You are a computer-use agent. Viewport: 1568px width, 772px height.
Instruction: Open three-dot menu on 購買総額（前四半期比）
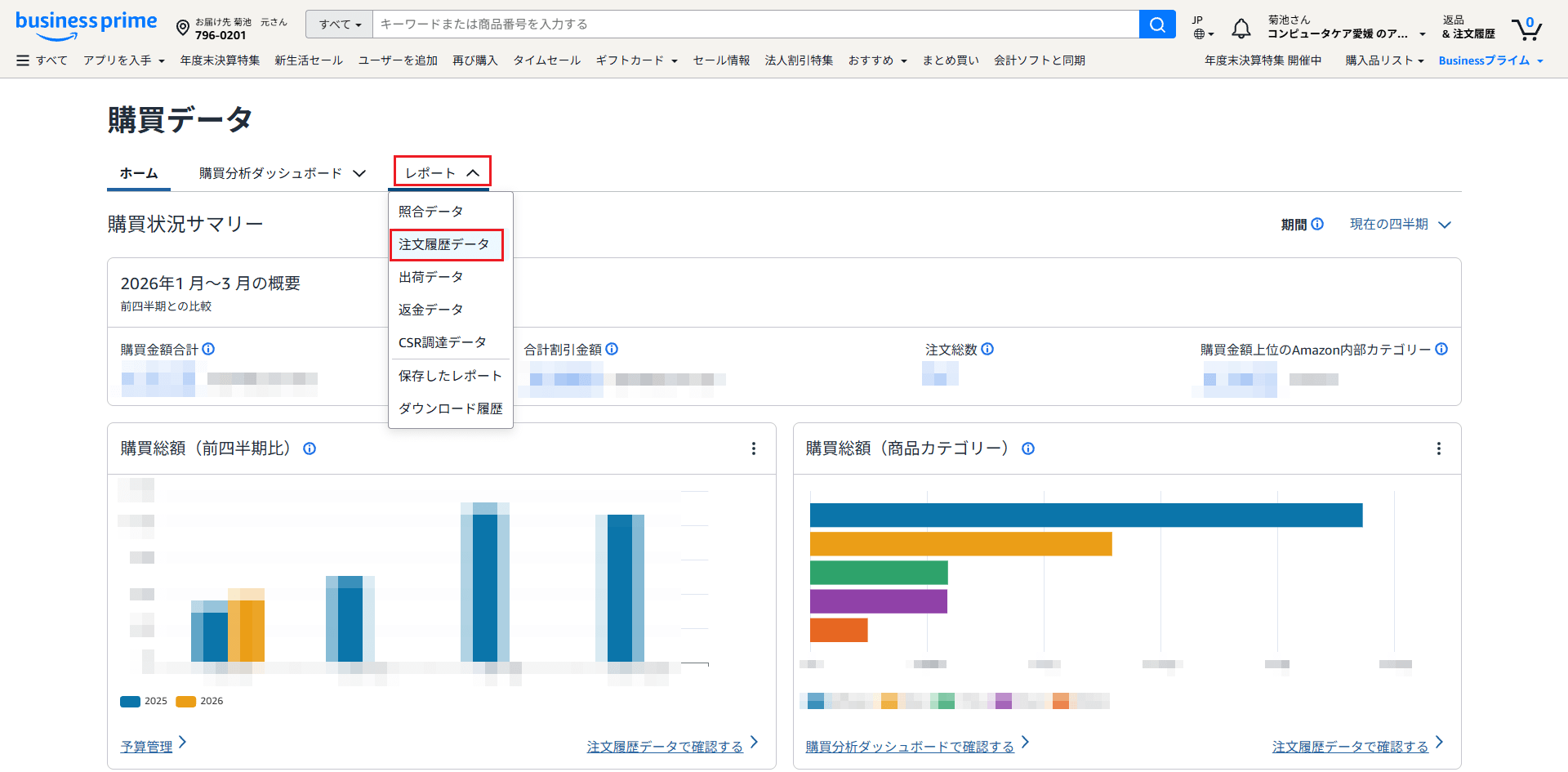753,448
